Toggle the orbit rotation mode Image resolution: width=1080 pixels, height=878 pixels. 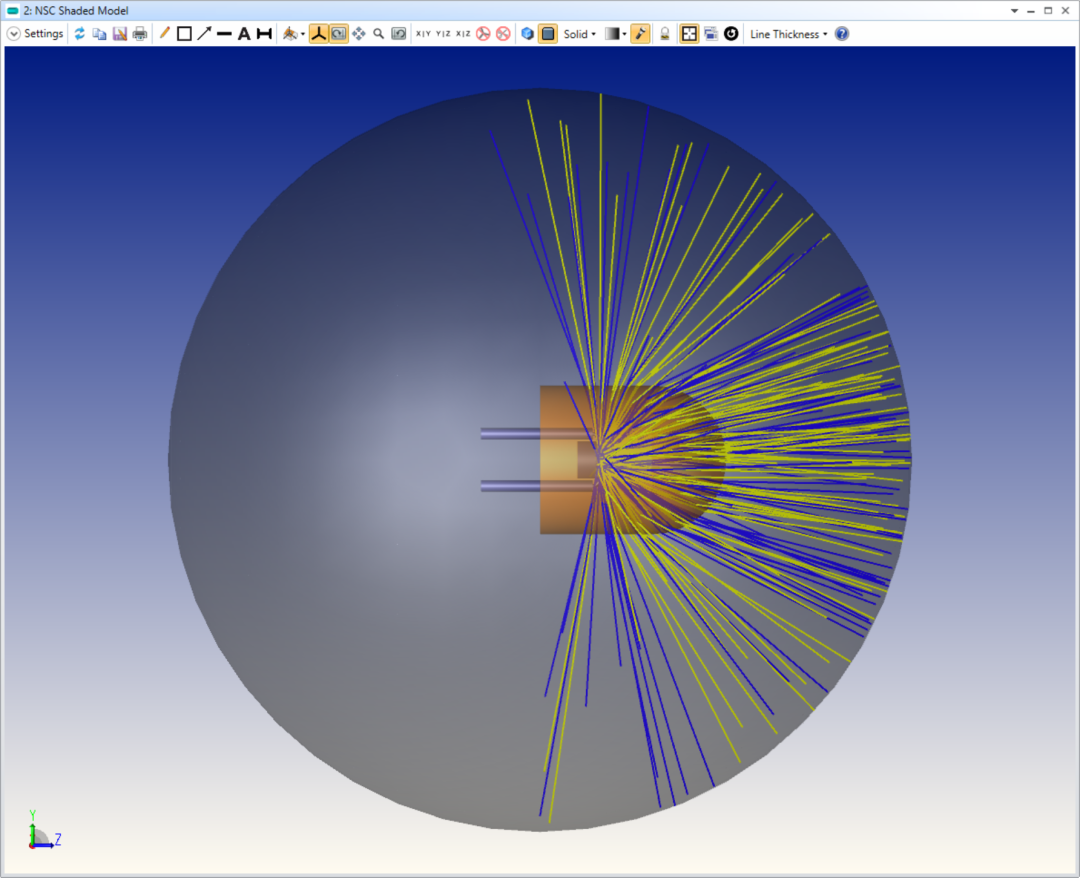coord(339,33)
